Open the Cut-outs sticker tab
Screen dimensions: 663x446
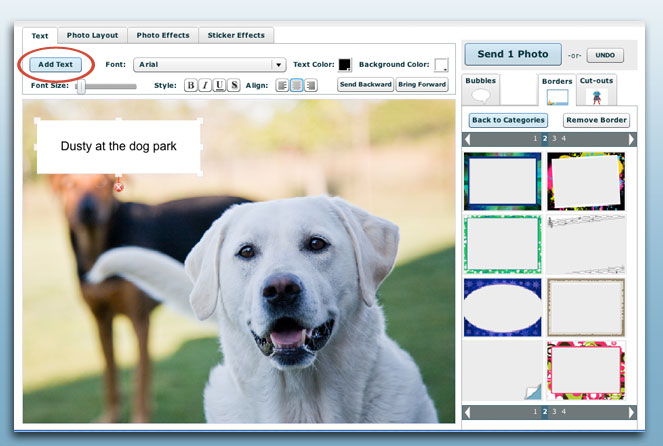(x=596, y=90)
